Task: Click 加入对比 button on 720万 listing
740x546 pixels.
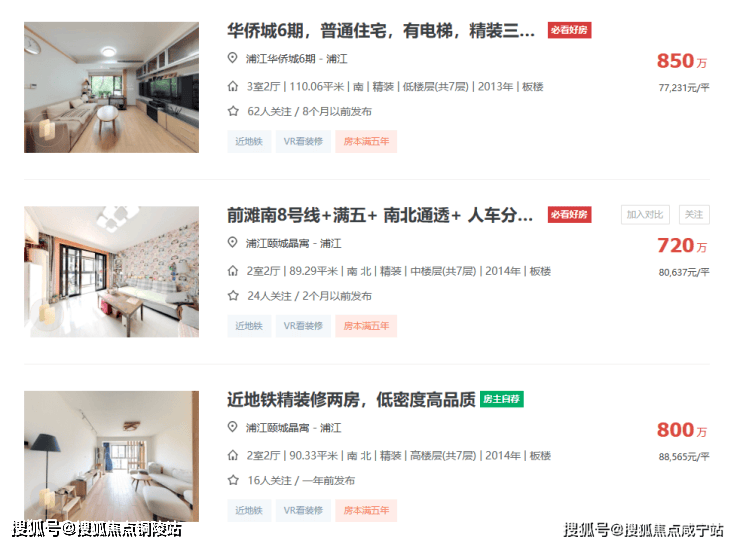Action: coord(645,215)
